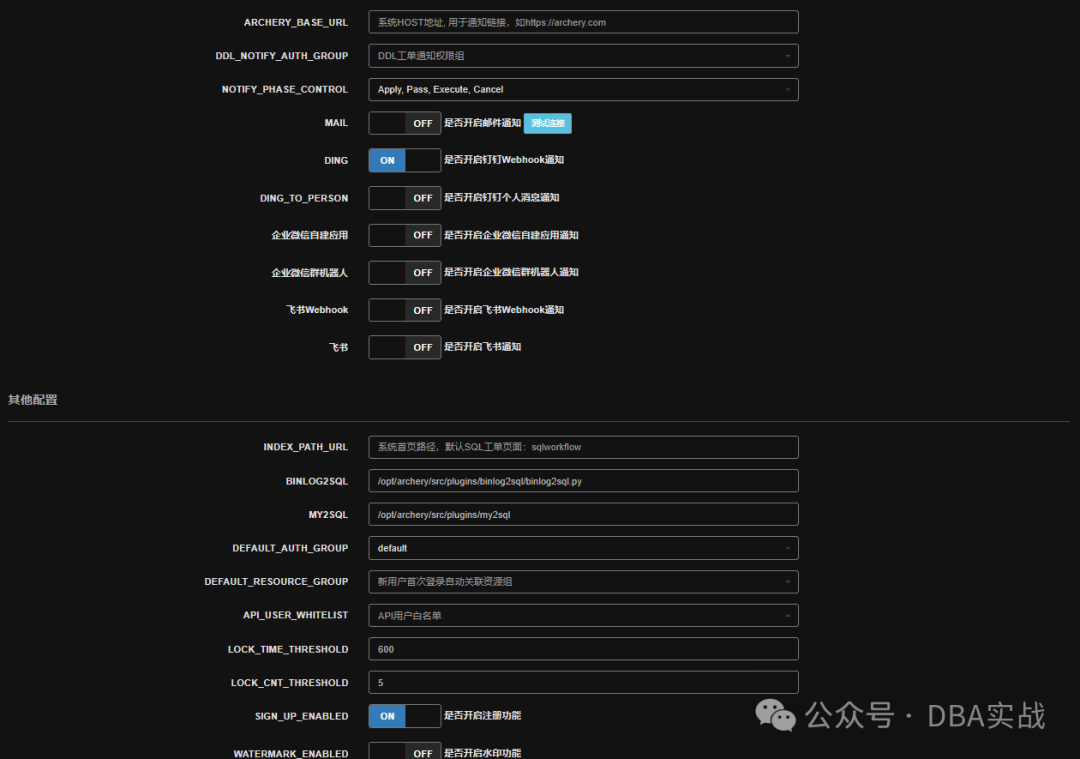Click the 测试连接 button next to MAIL
Image resolution: width=1080 pixels, height=759 pixels.
[x=547, y=122]
